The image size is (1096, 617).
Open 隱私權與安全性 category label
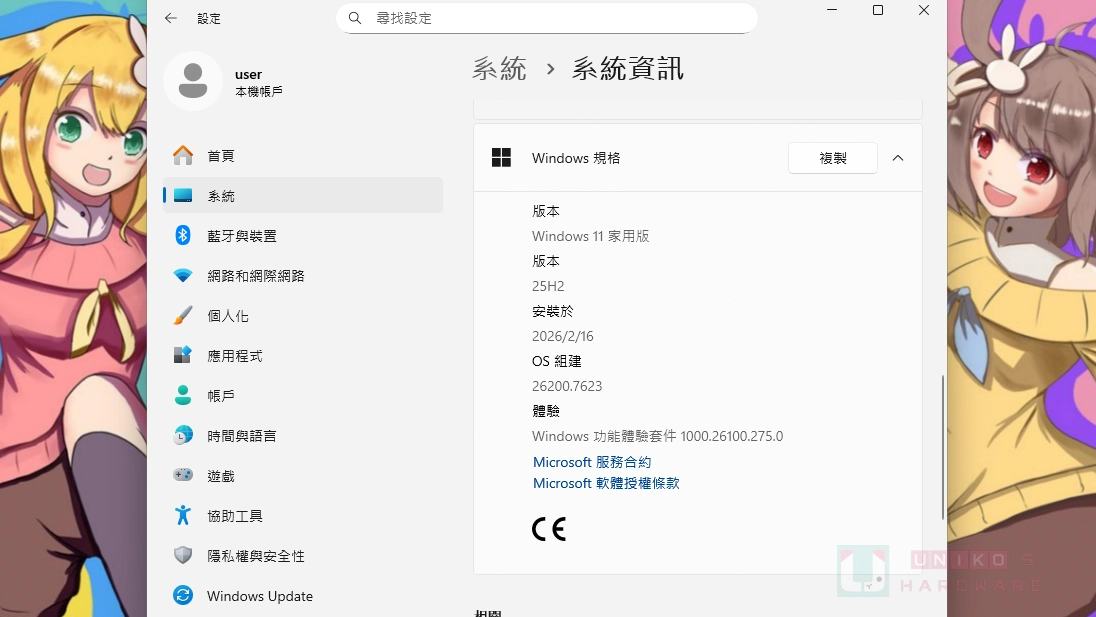tap(256, 556)
